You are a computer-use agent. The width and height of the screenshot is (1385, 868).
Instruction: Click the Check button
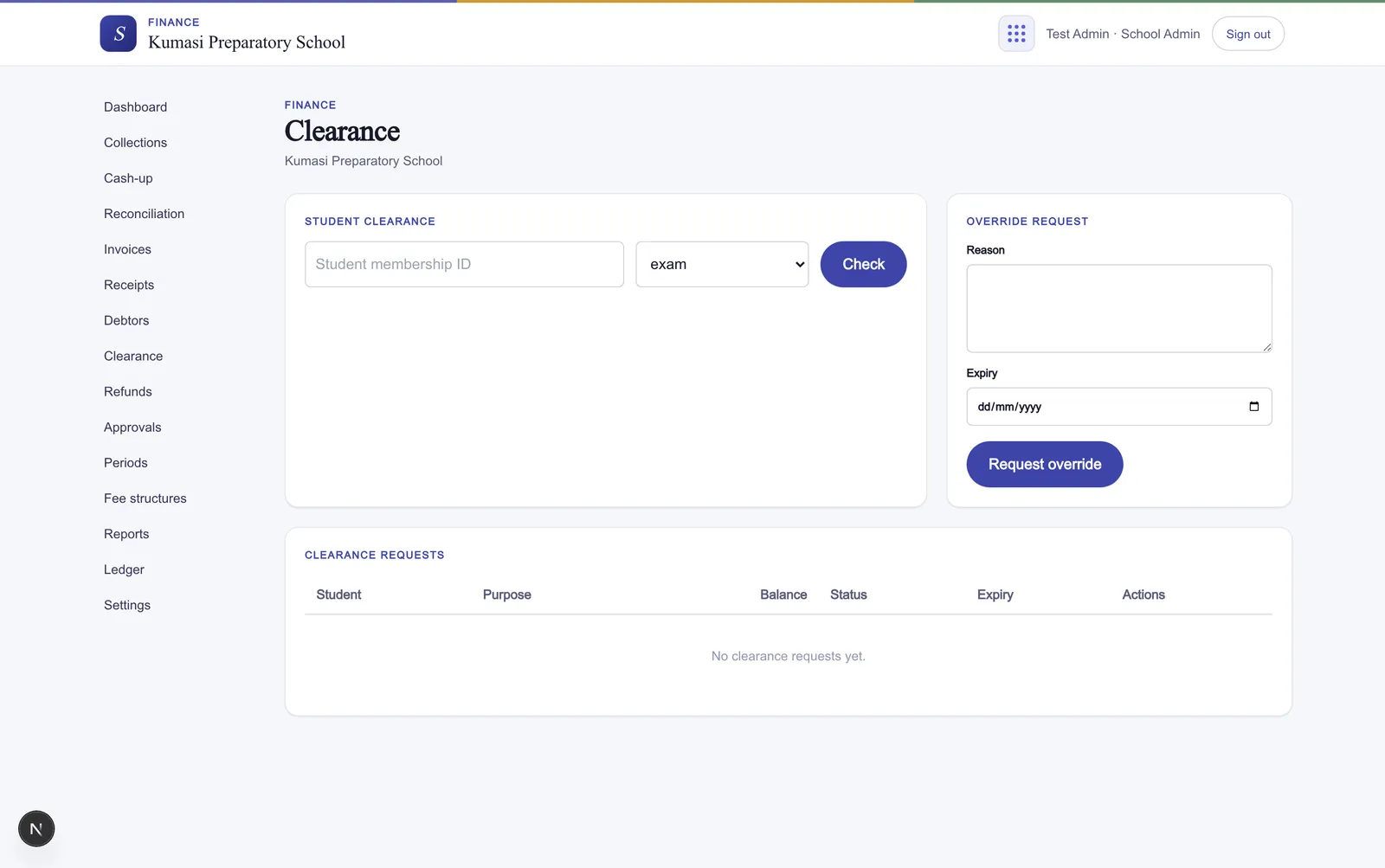(863, 264)
